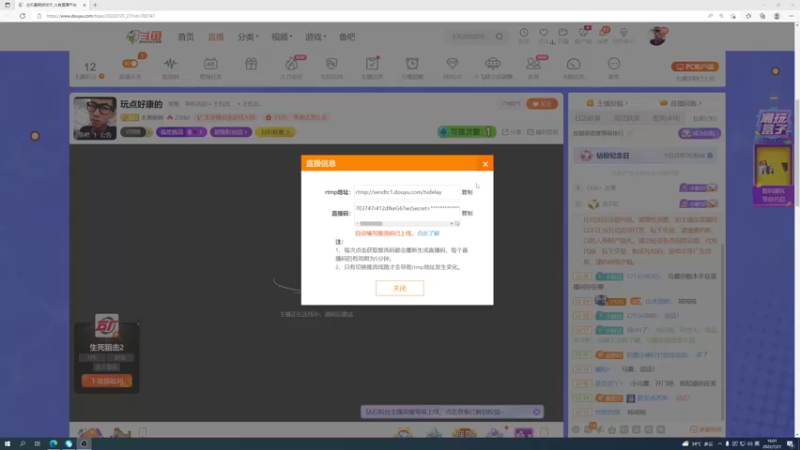Expand the 分类 dropdown menu

[x=248, y=37]
